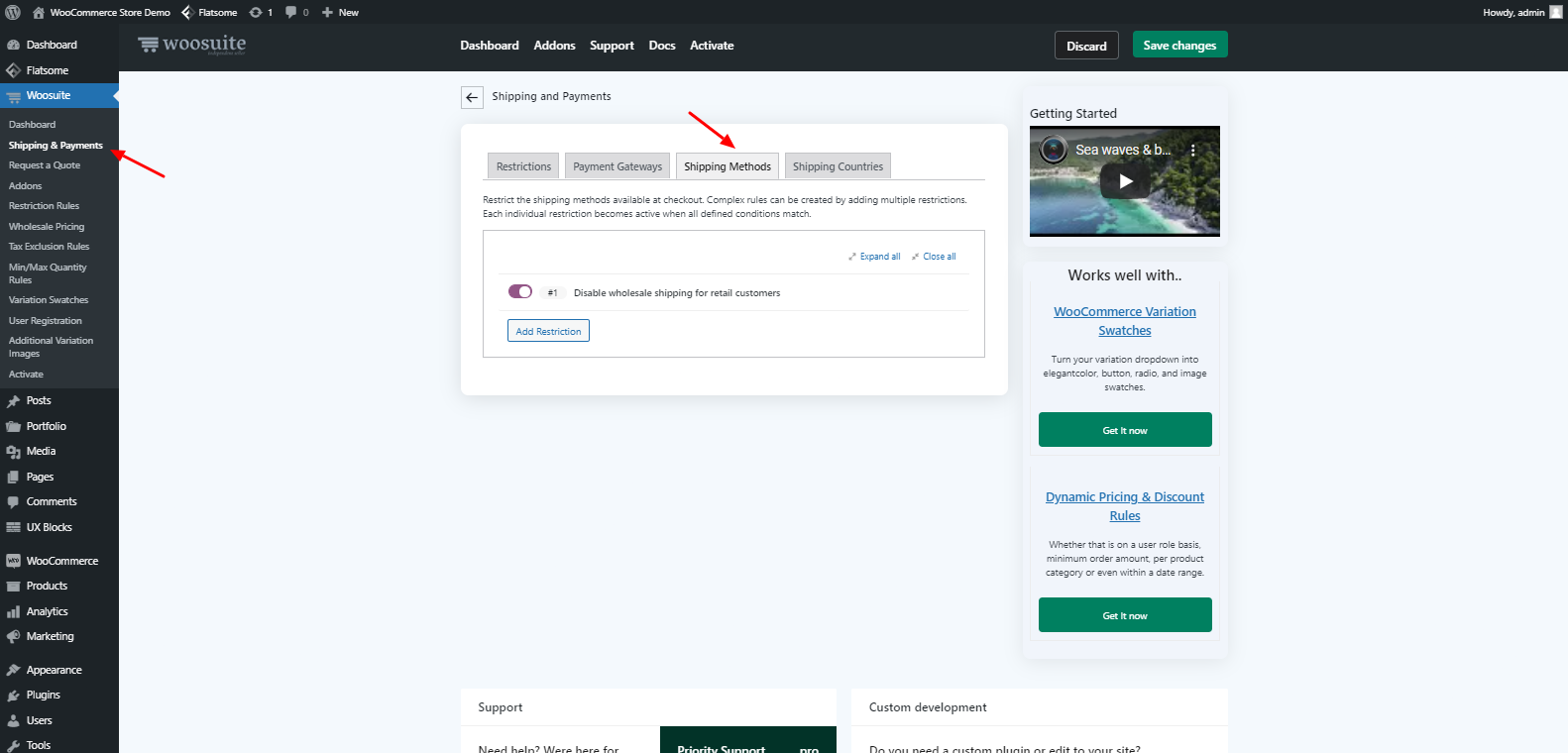
Task: Open Wholesale Pricing in sidebar submenu
Action: tap(47, 227)
